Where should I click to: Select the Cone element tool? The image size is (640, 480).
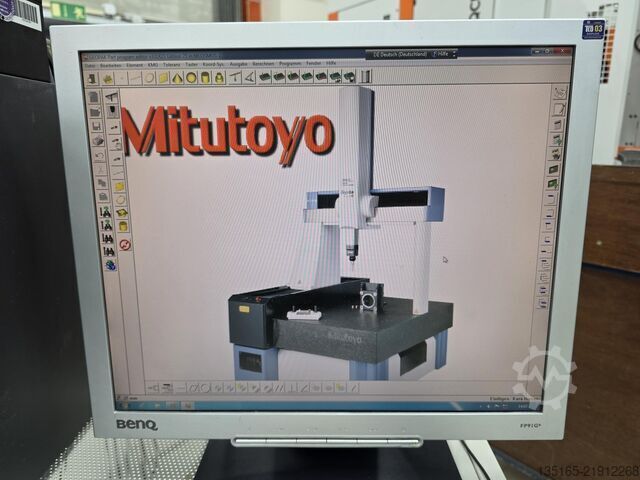coord(177,78)
